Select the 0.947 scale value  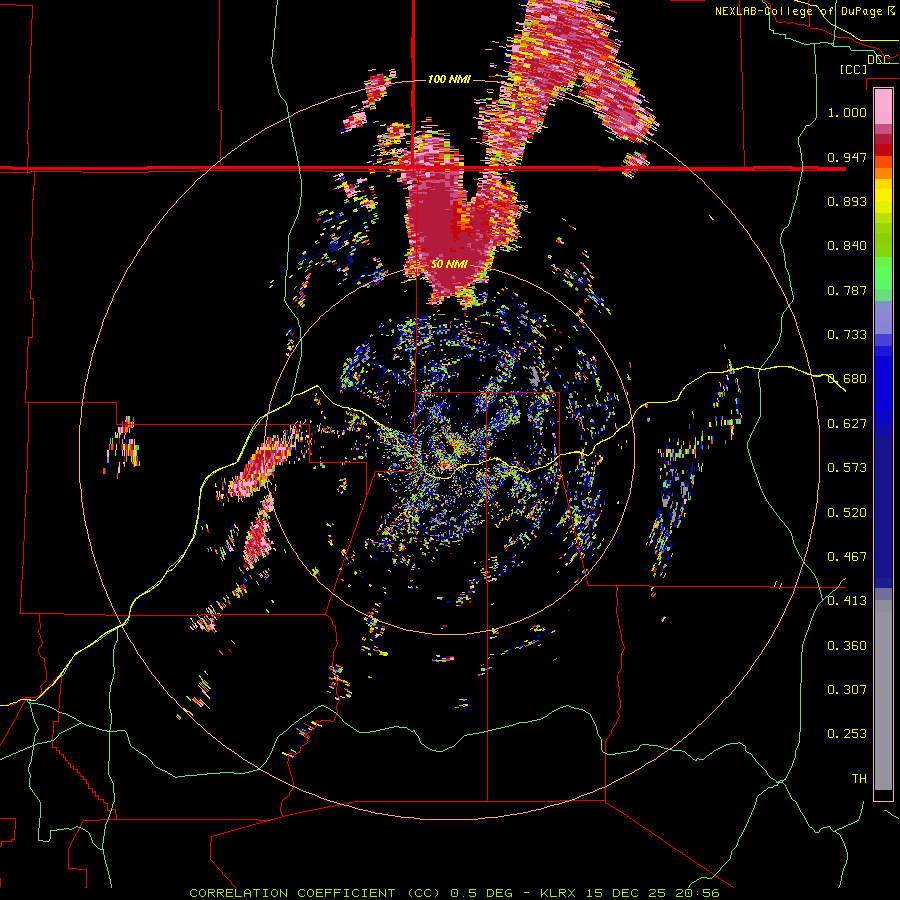(x=847, y=157)
